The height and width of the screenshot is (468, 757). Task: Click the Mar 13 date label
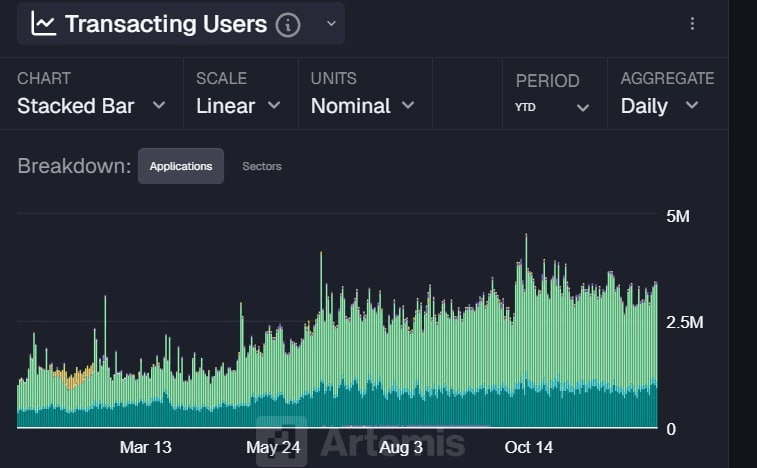coord(146,447)
